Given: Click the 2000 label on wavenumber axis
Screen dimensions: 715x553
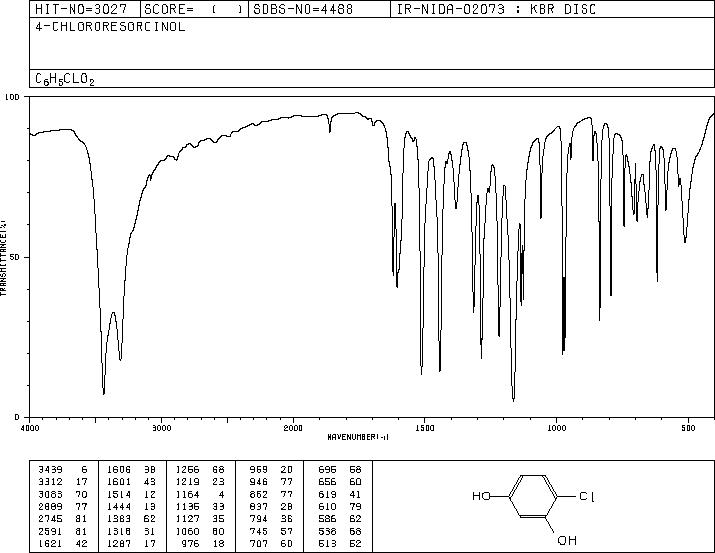Looking at the screenshot, I should click(293, 428).
